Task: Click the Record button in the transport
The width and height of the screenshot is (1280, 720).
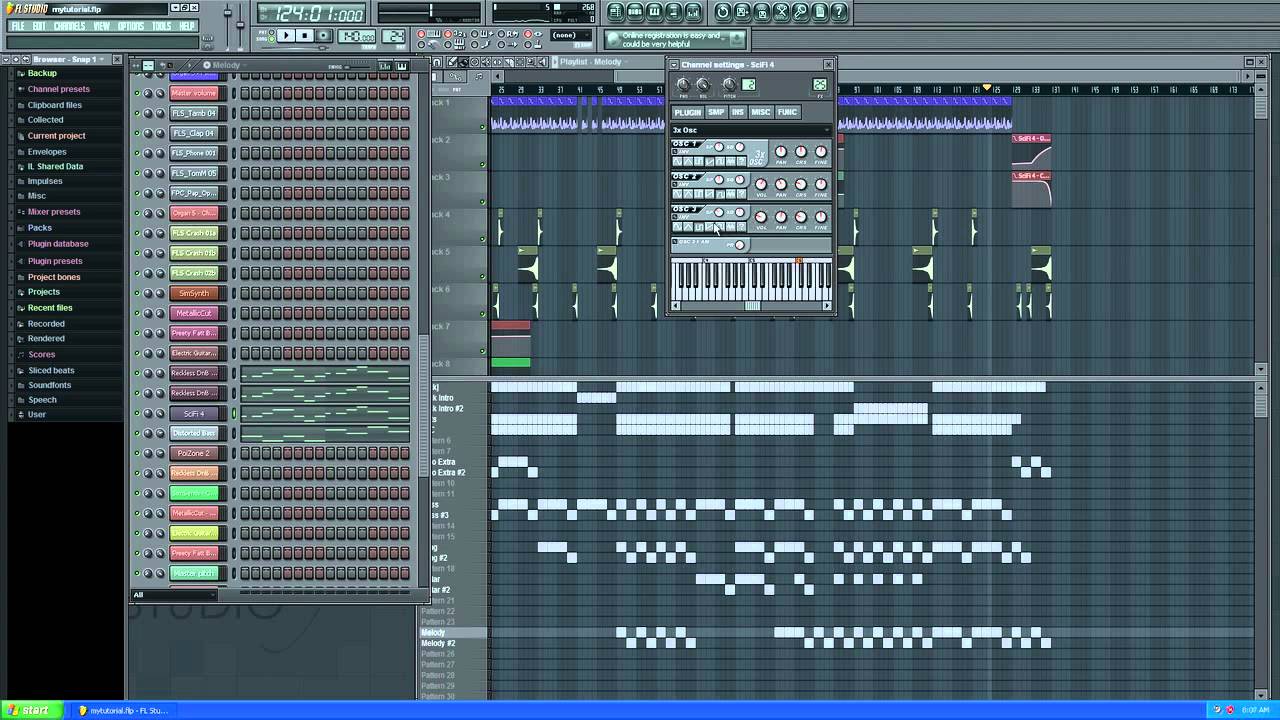Action: click(x=323, y=36)
